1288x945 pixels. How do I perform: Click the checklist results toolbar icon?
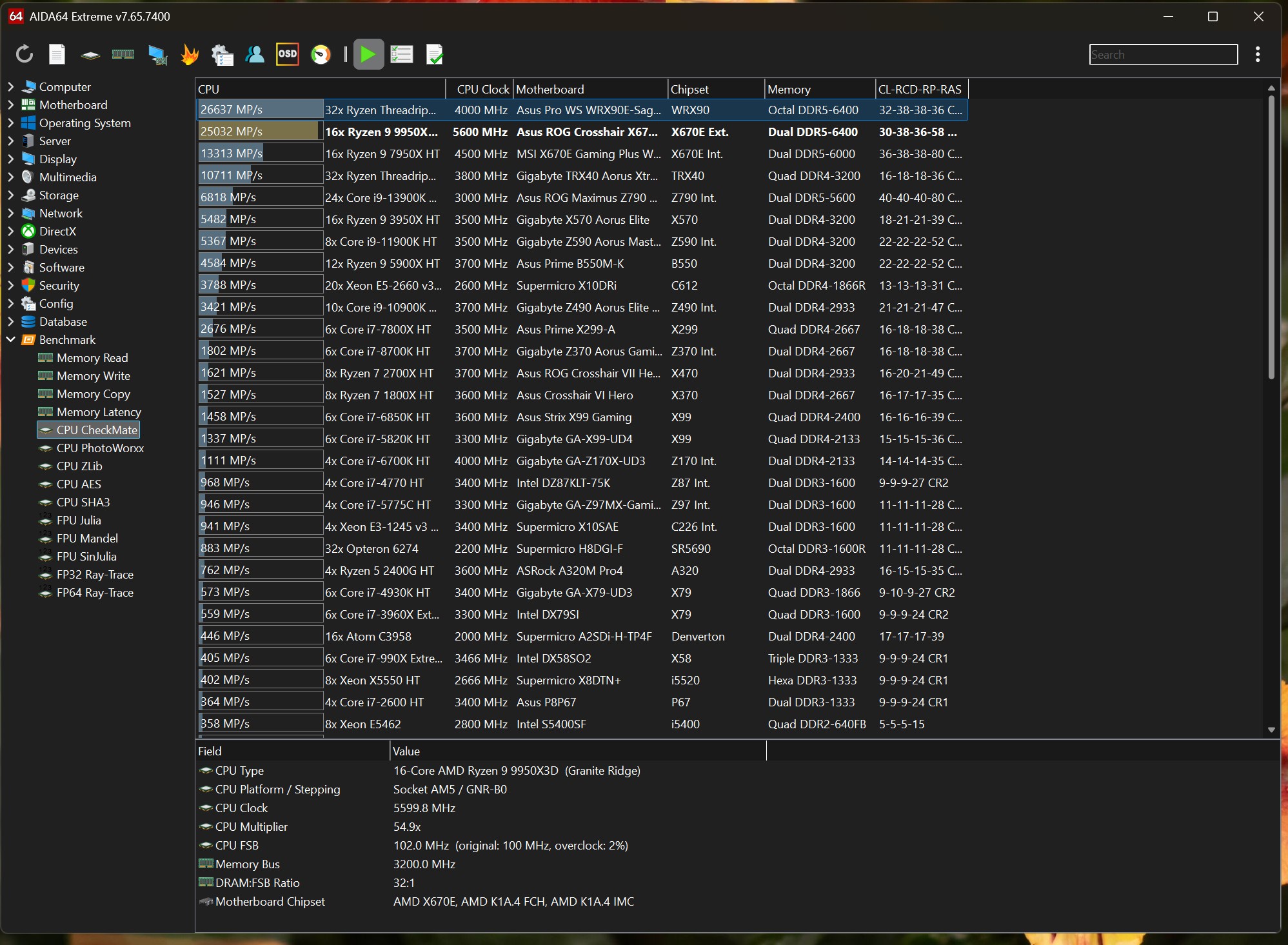(401, 54)
